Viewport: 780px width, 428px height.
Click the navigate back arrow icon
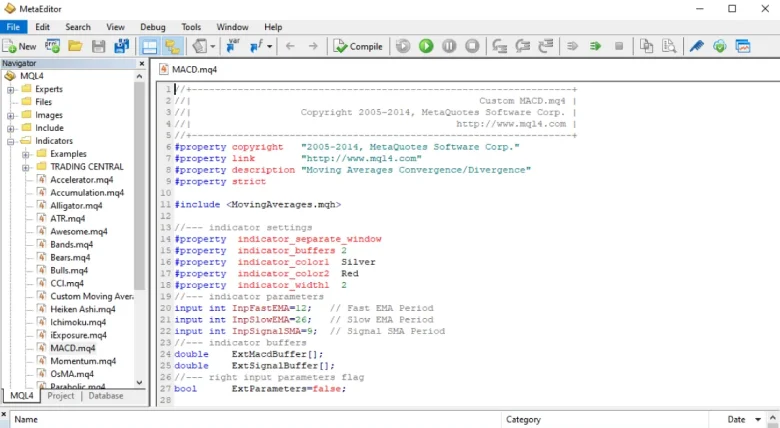pos(290,46)
